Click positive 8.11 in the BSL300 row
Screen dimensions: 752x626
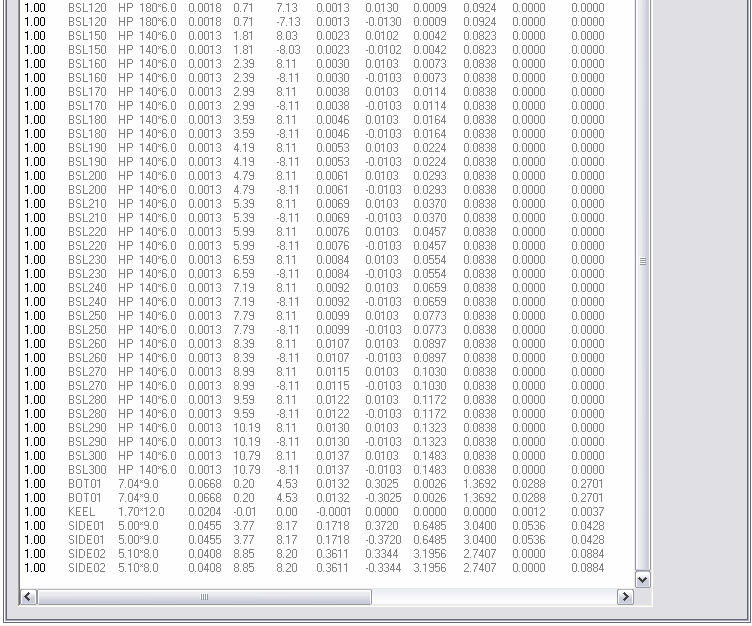287,456
